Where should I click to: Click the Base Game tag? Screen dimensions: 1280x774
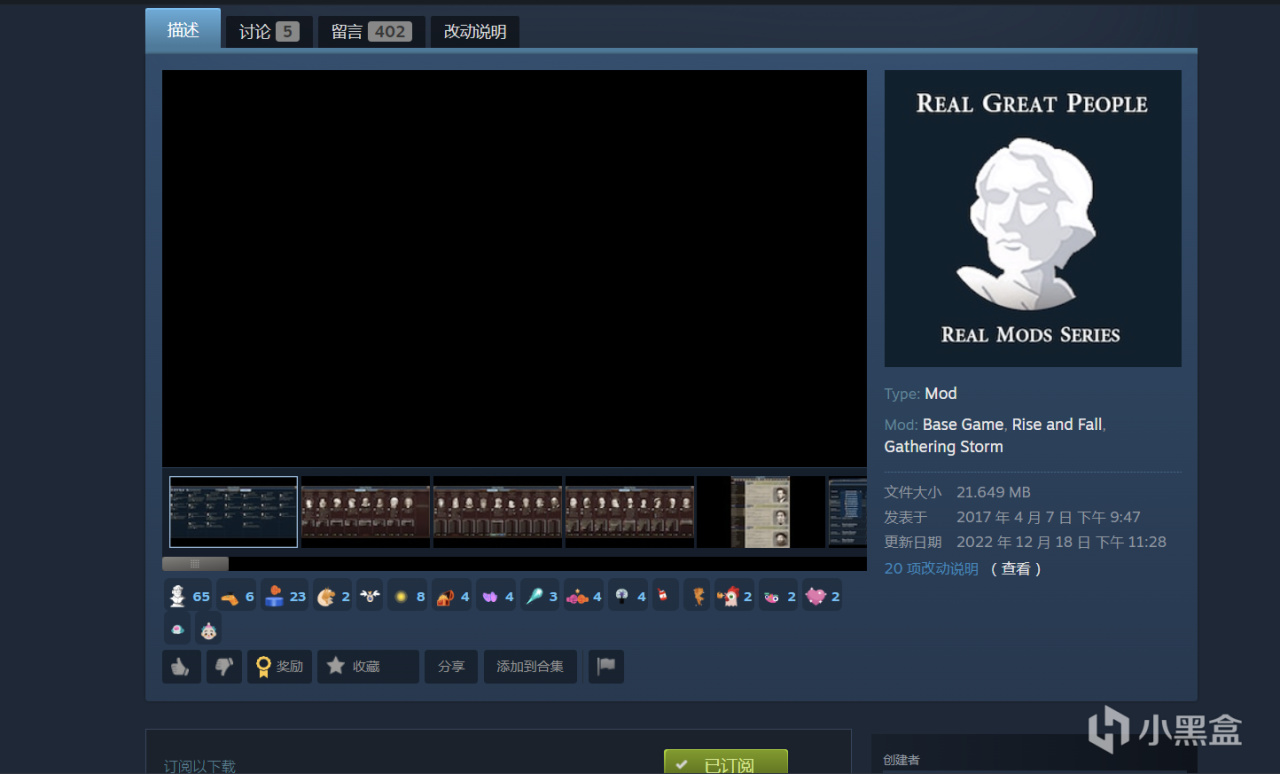963,424
